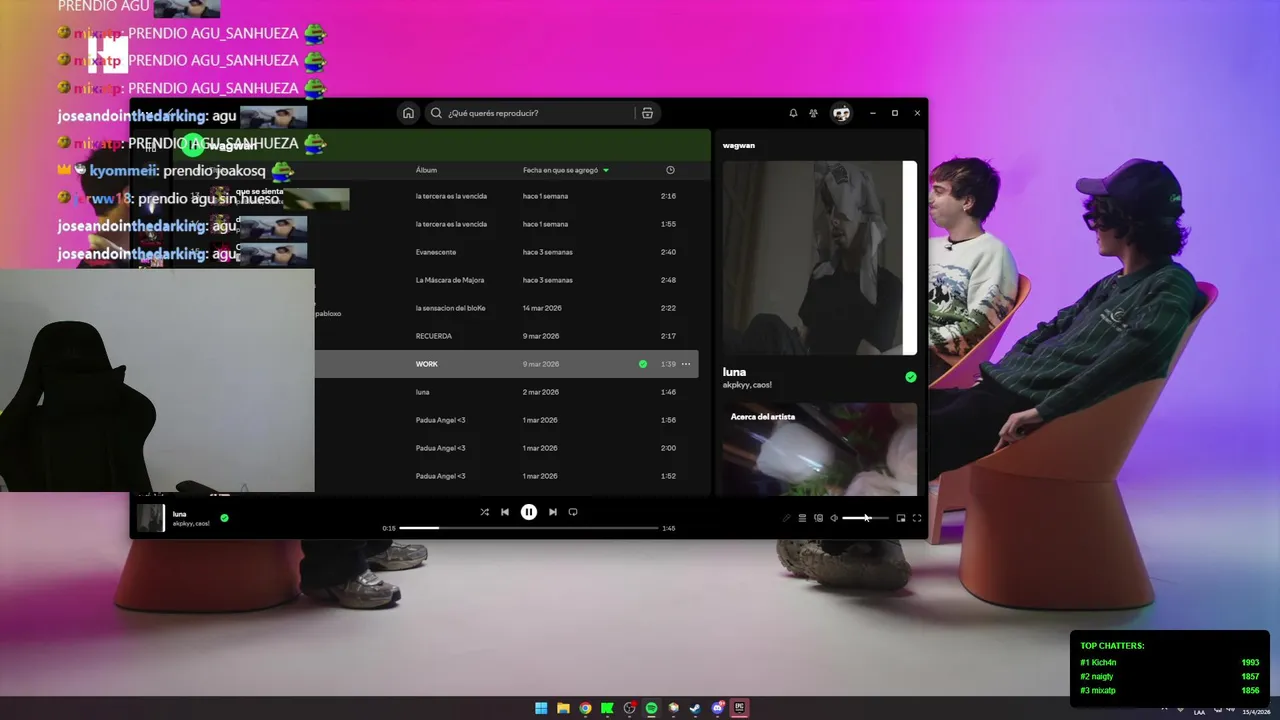Open the Browse icon beside search

tap(647, 113)
